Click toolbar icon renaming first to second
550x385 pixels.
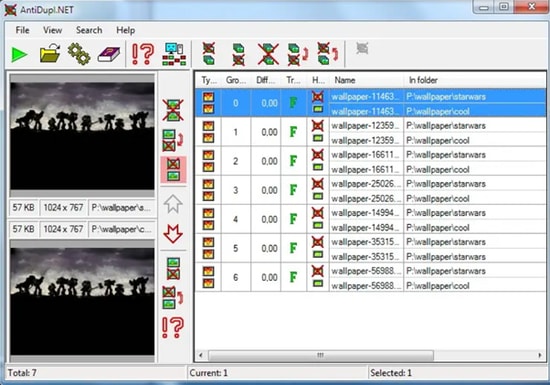pos(298,54)
